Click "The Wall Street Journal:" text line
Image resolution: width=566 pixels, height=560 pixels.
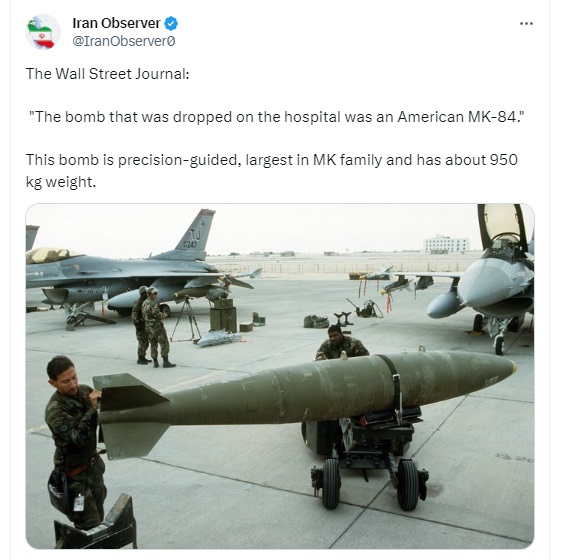pyautogui.click(x=108, y=74)
